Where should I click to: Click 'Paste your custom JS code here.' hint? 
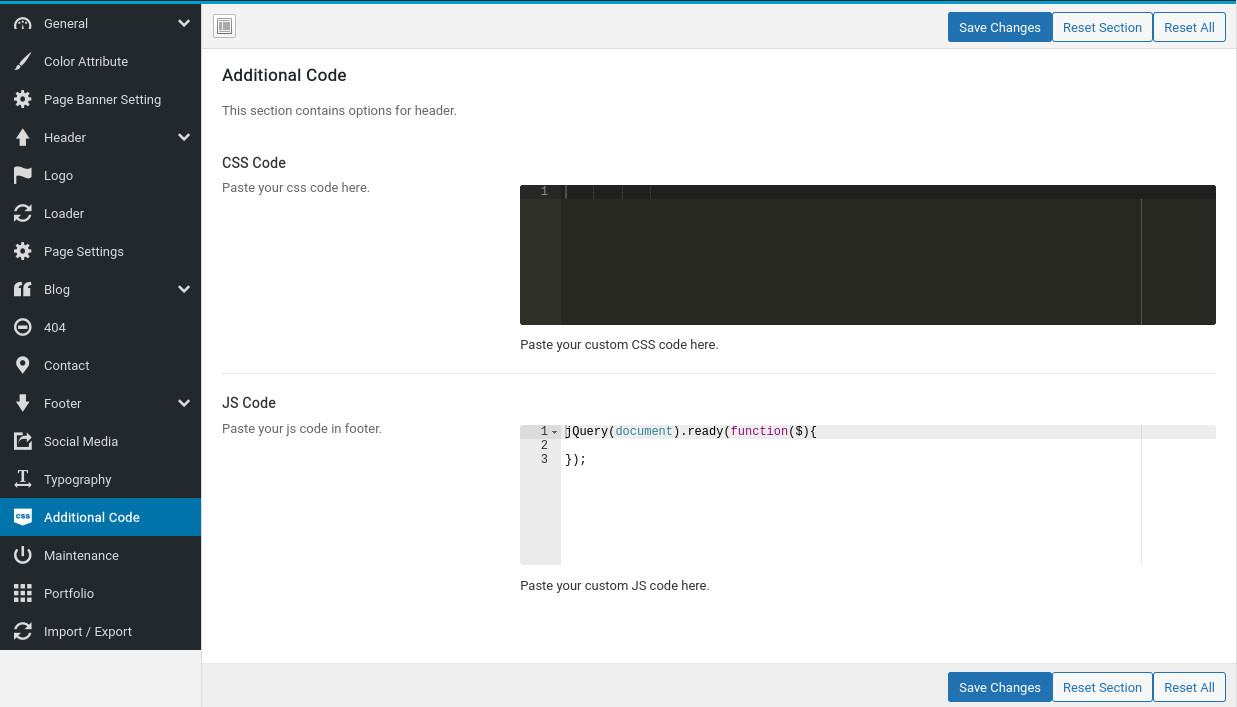click(615, 586)
